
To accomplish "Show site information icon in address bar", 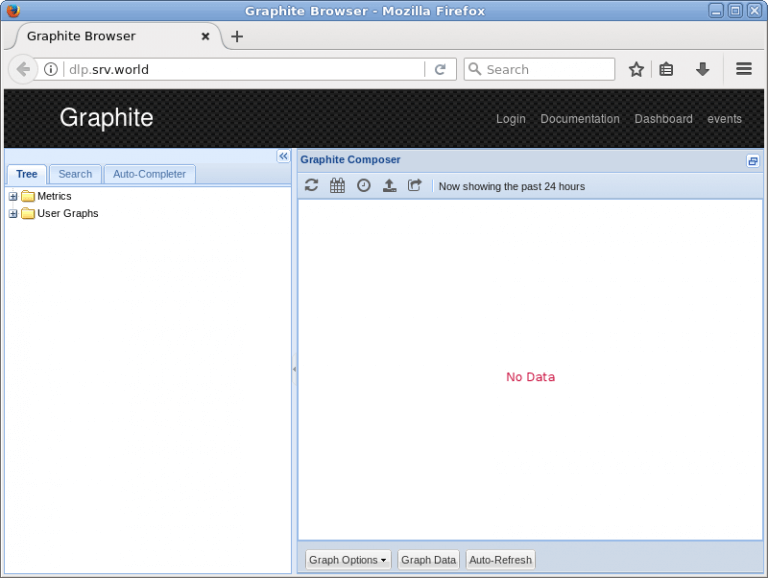I will coord(50,70).
